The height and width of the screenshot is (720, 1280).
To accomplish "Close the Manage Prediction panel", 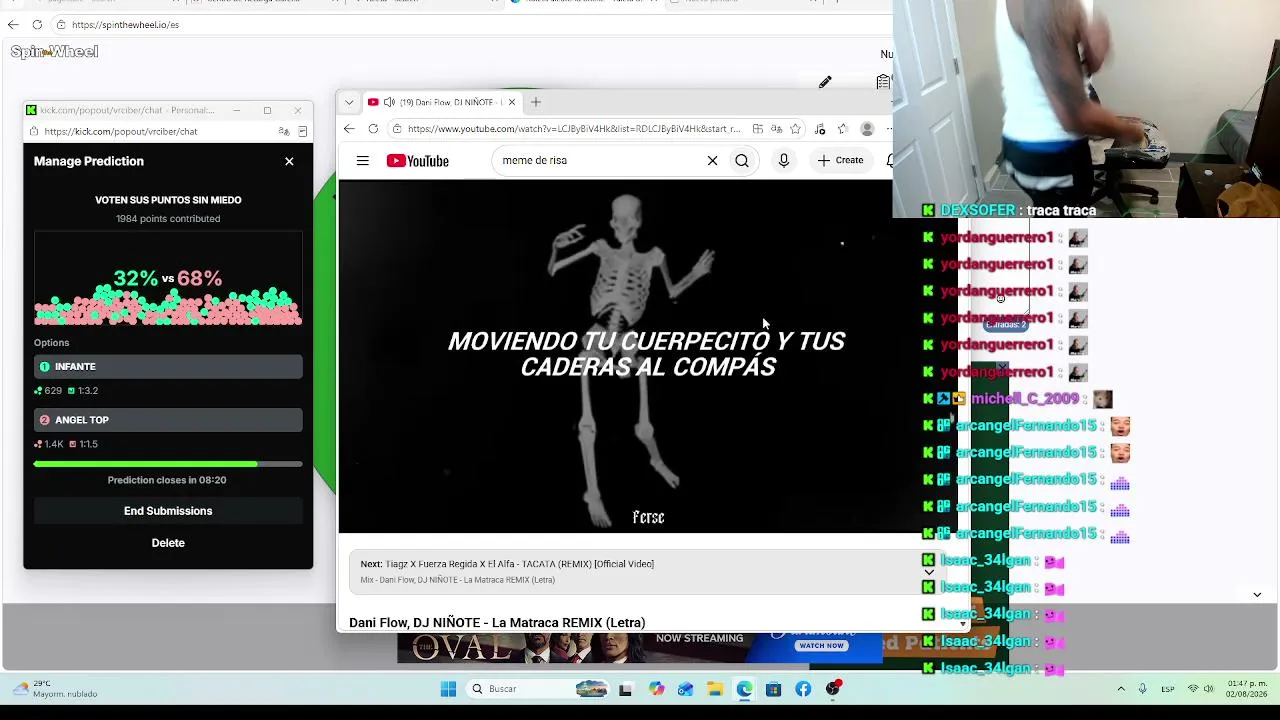I will tap(289, 161).
